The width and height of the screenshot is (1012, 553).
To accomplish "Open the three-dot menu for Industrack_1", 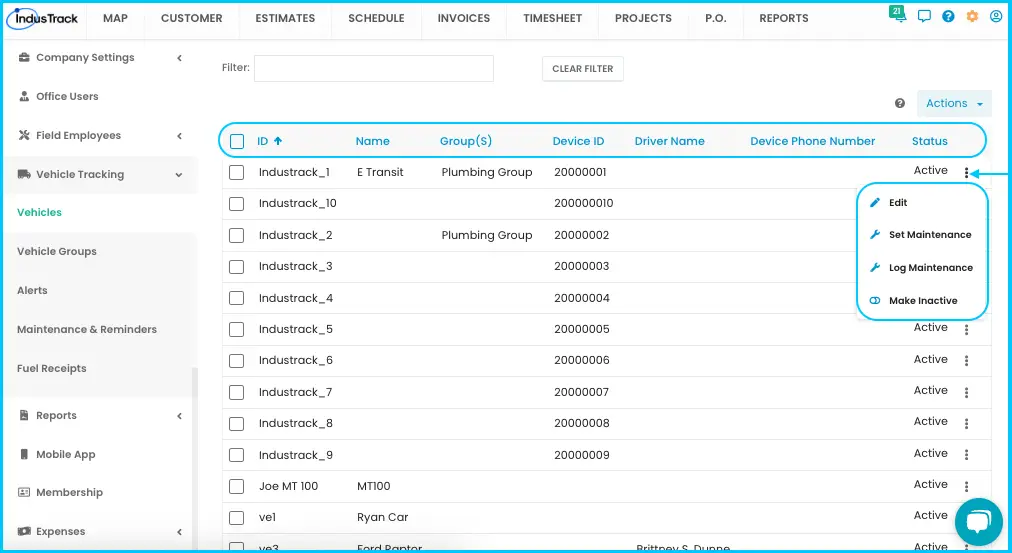I will (966, 172).
